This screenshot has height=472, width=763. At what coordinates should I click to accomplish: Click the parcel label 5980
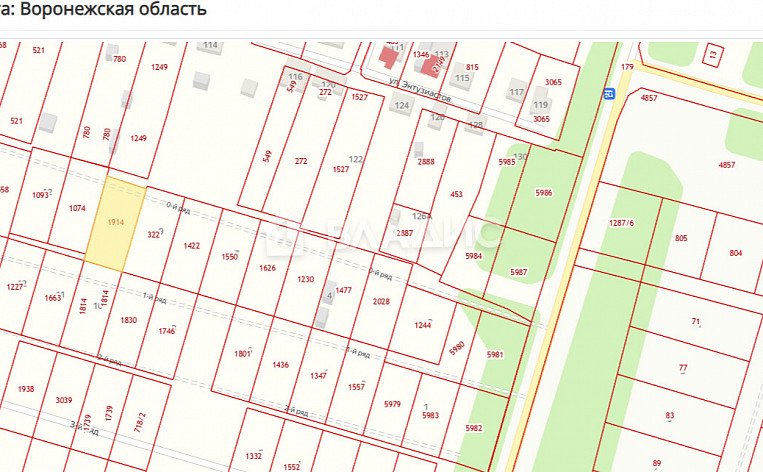pyautogui.click(x=457, y=348)
